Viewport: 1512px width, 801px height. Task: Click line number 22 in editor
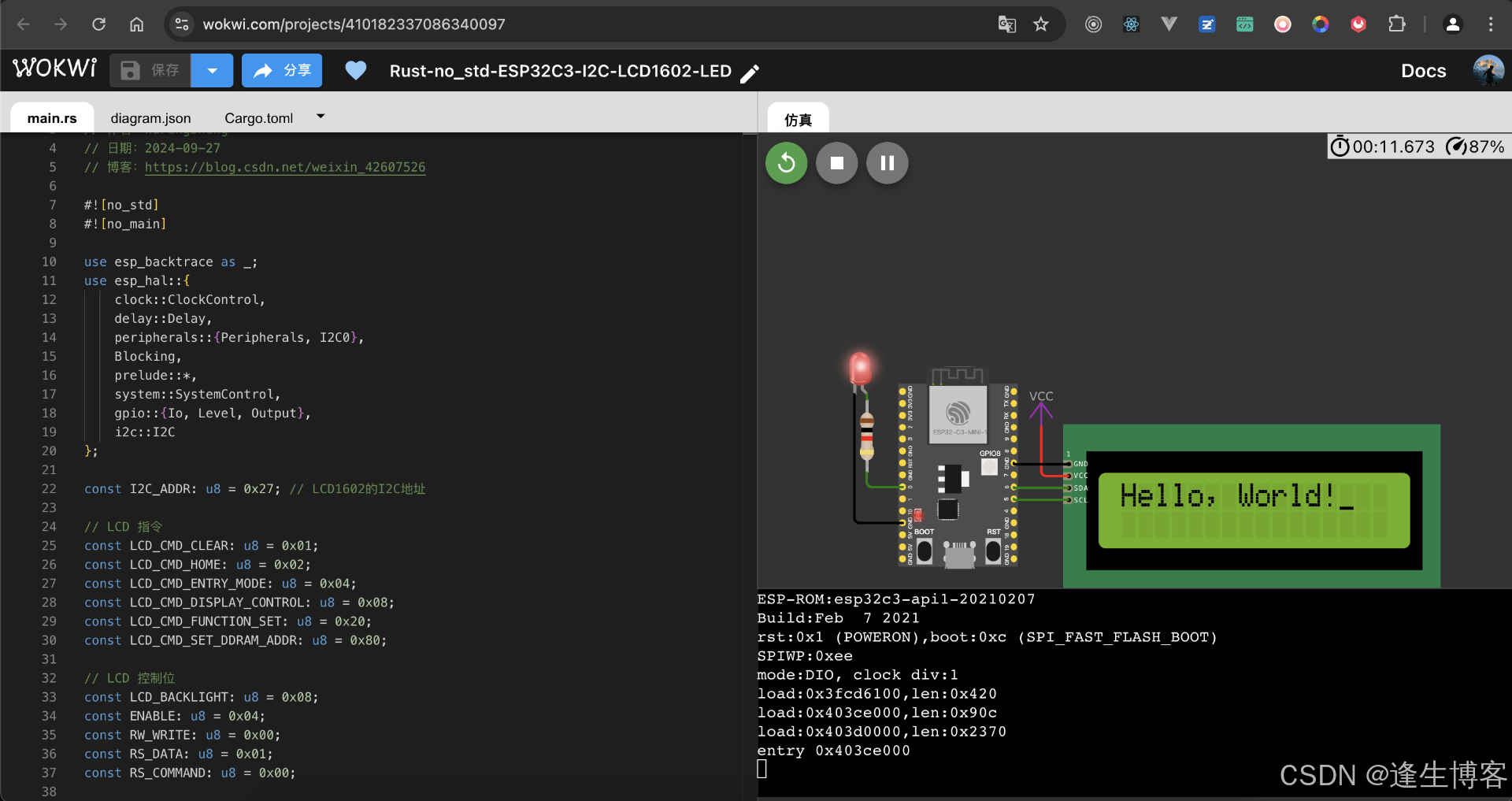coord(49,488)
